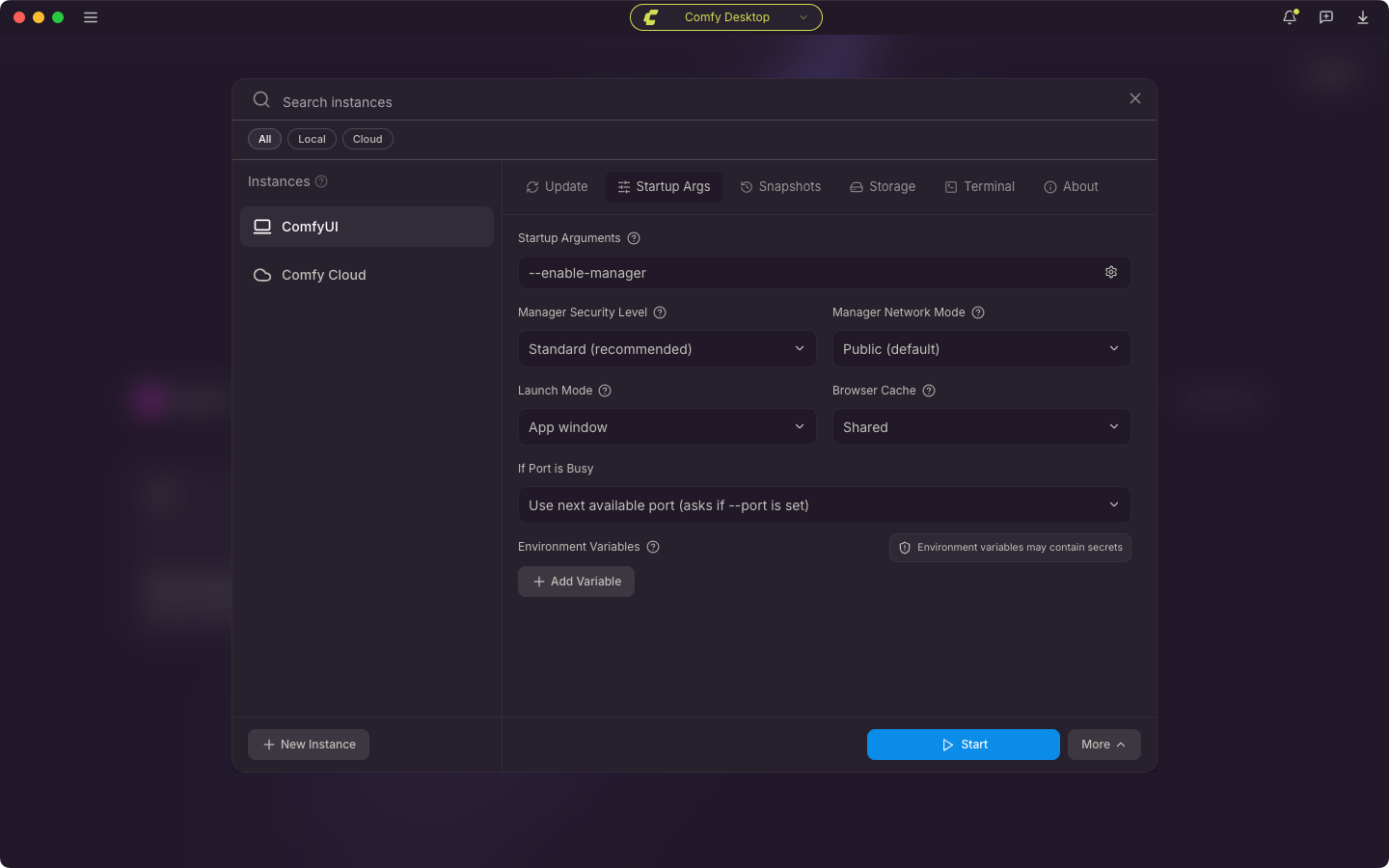1389x868 pixels.
Task: Close the instances dialog
Action: (x=1135, y=98)
